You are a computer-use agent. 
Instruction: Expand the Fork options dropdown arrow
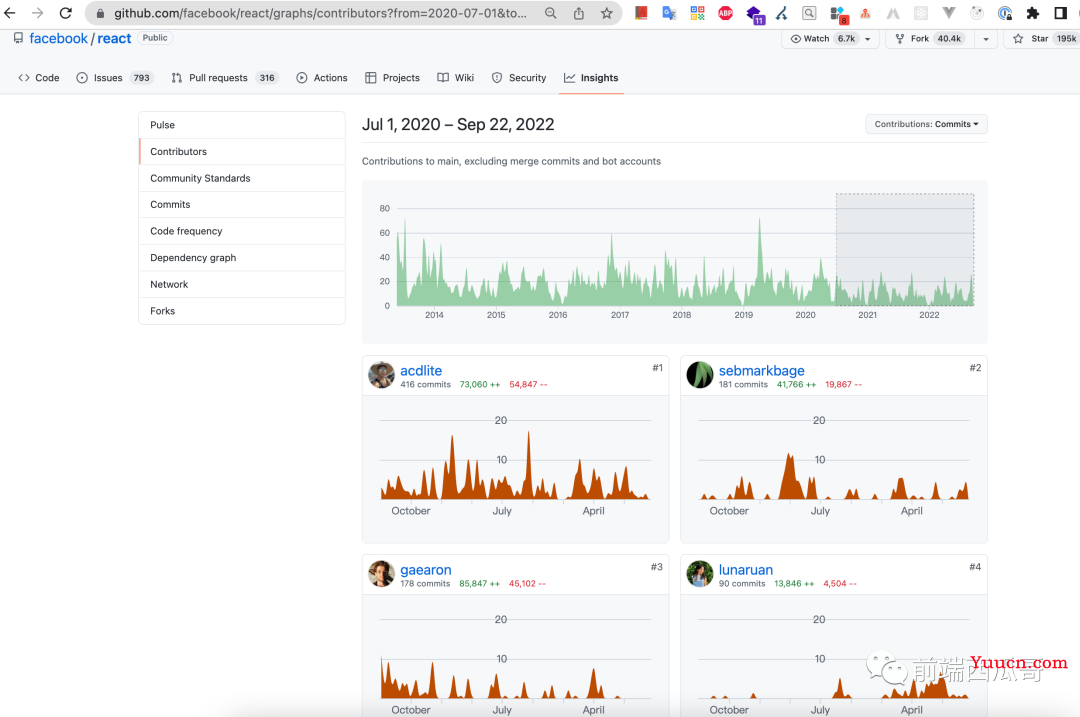[986, 39]
